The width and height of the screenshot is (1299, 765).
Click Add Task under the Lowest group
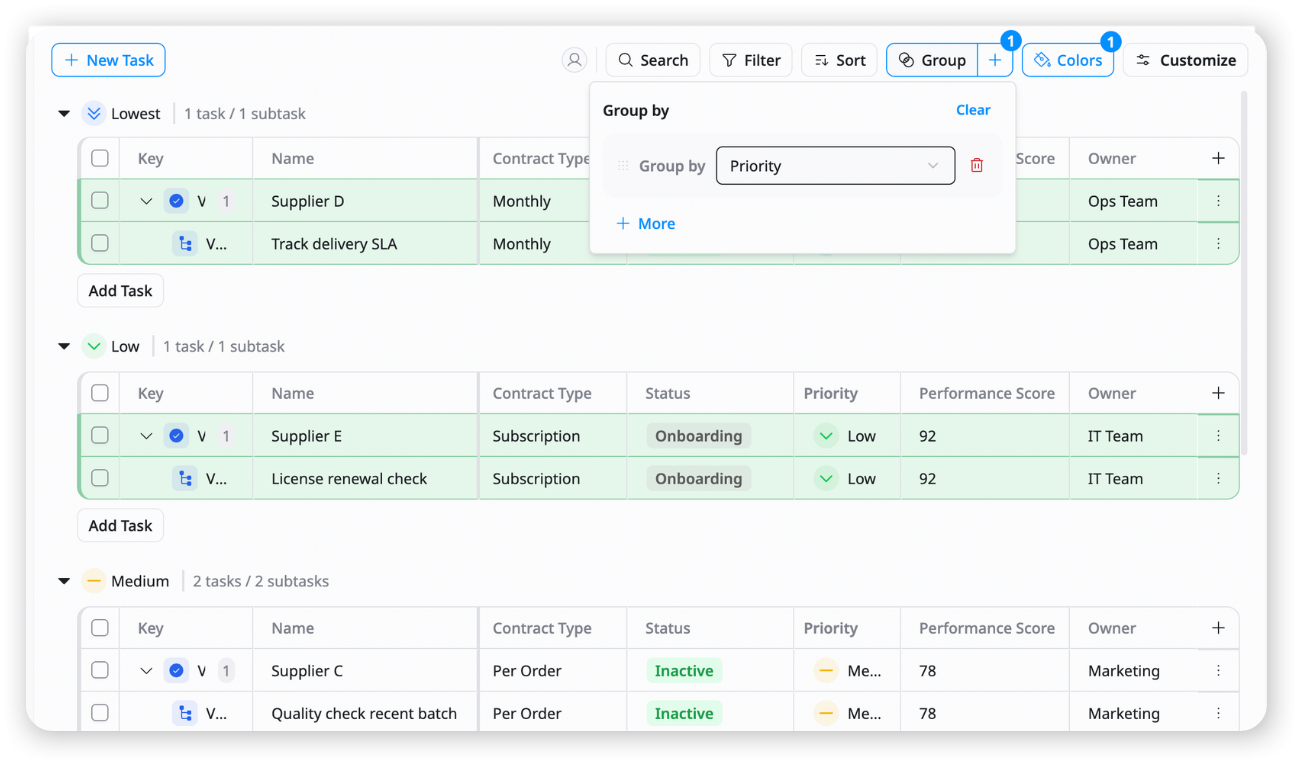(120, 291)
